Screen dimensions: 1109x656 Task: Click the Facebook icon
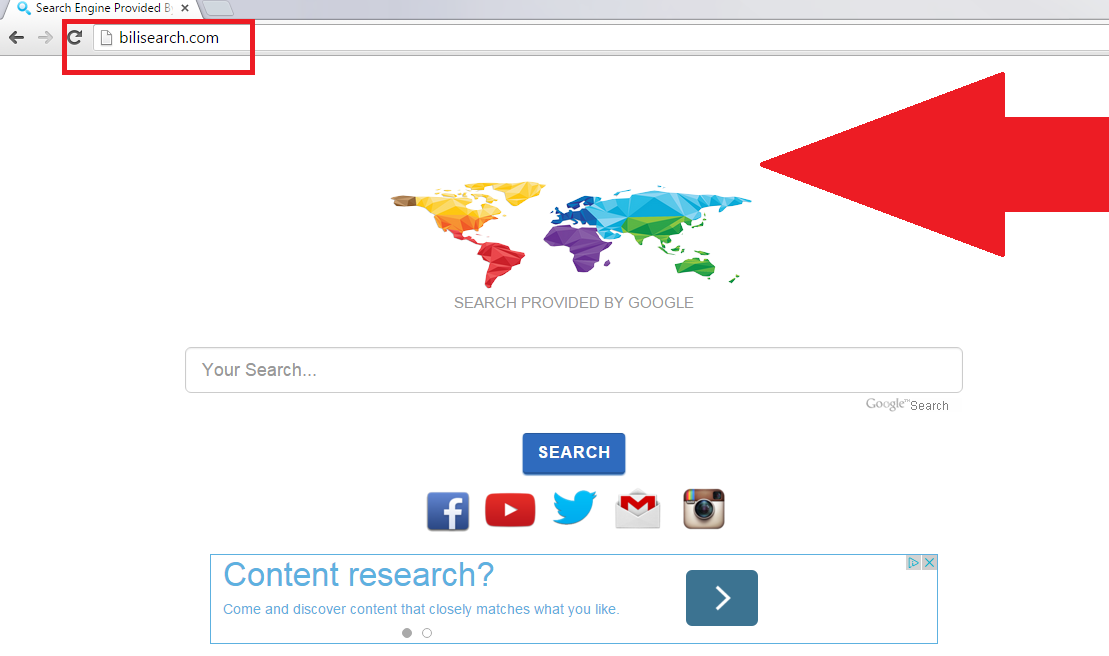pos(448,511)
